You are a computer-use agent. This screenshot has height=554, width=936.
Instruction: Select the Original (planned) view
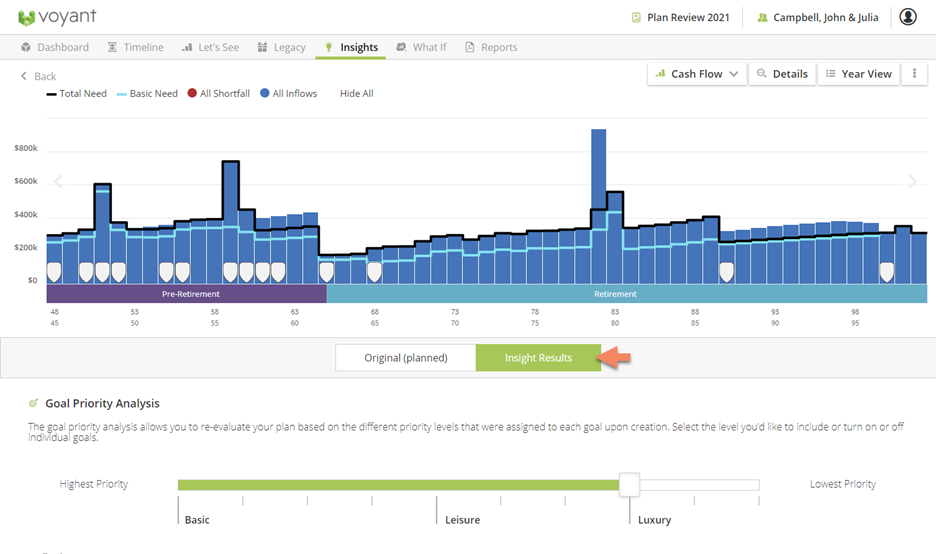click(x=405, y=358)
